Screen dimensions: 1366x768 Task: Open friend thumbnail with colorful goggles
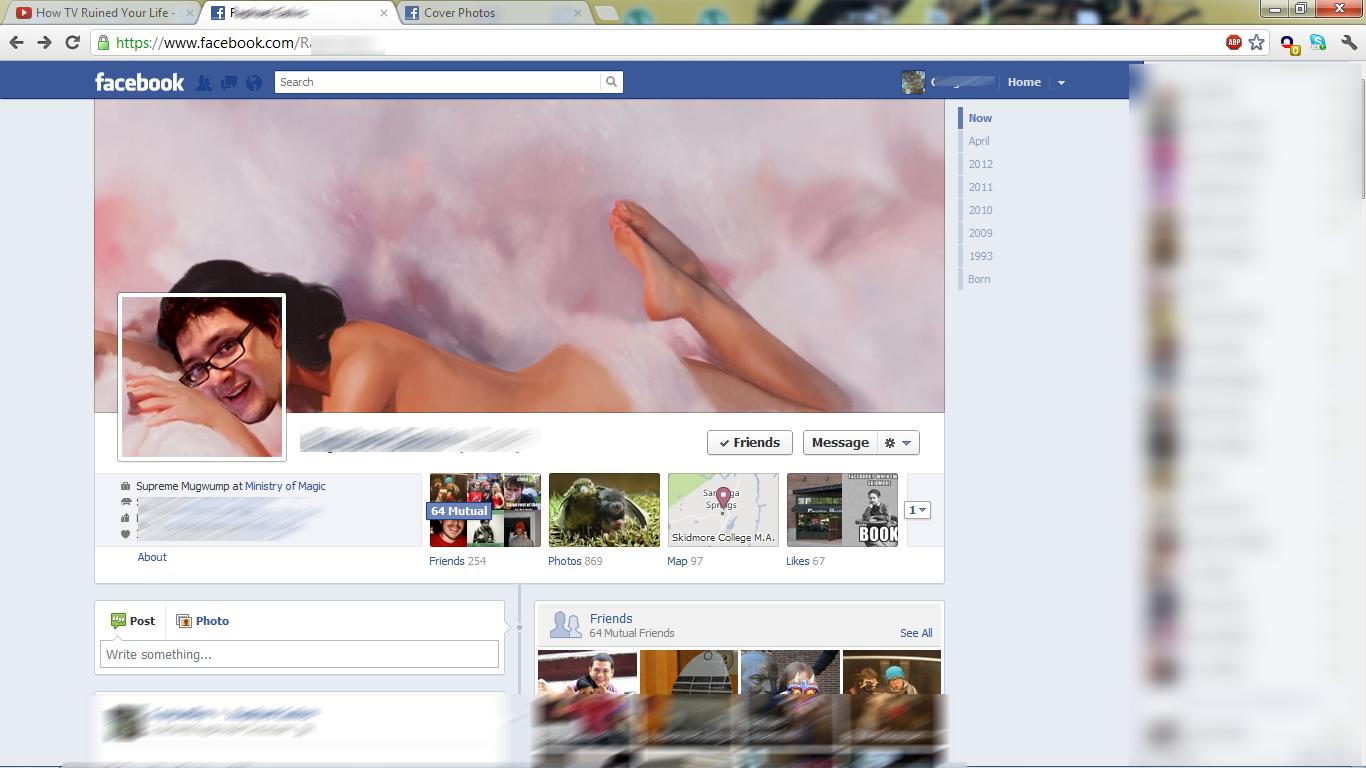pyautogui.click(x=790, y=672)
